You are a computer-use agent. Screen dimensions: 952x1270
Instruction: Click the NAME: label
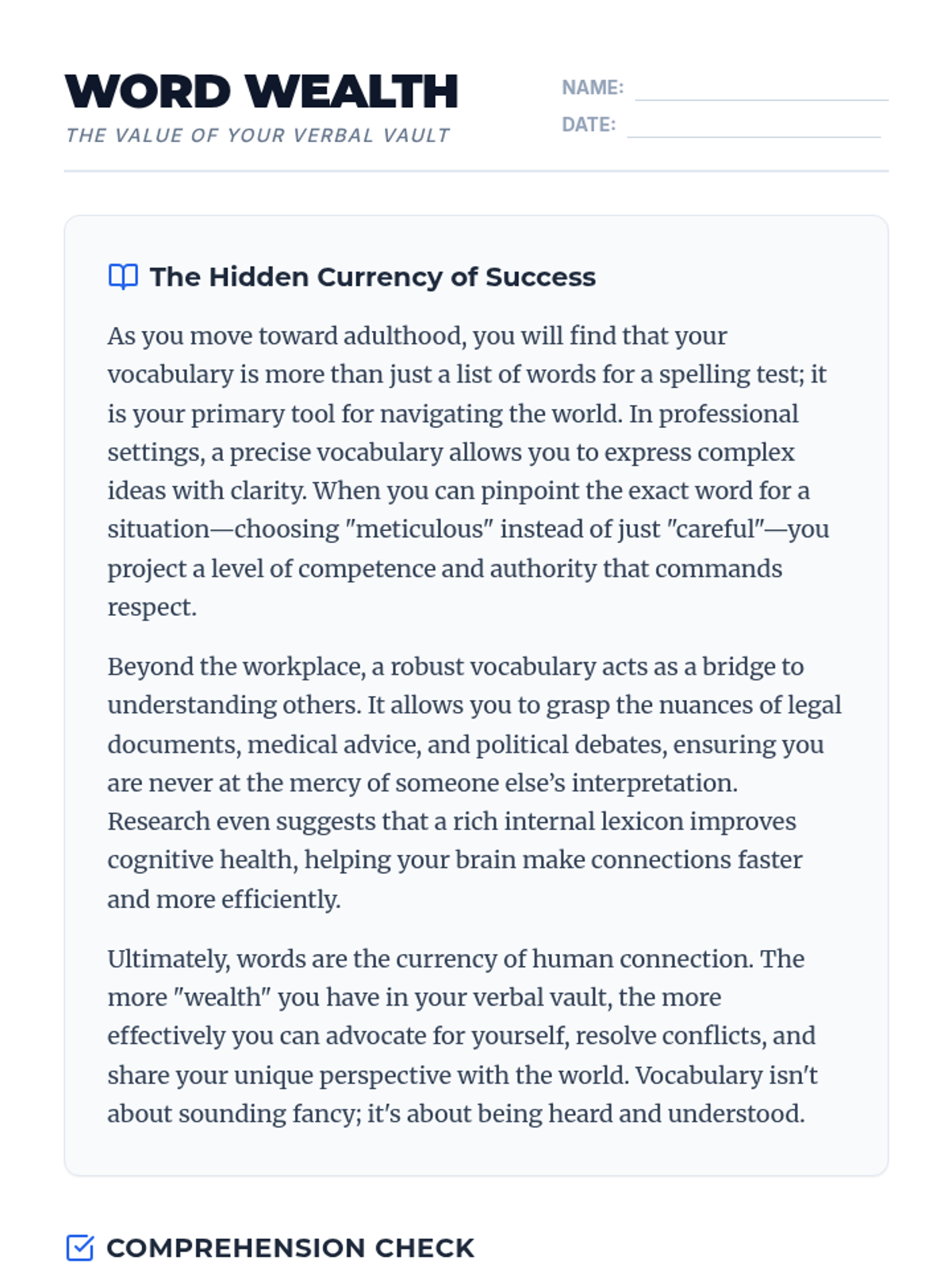click(593, 87)
